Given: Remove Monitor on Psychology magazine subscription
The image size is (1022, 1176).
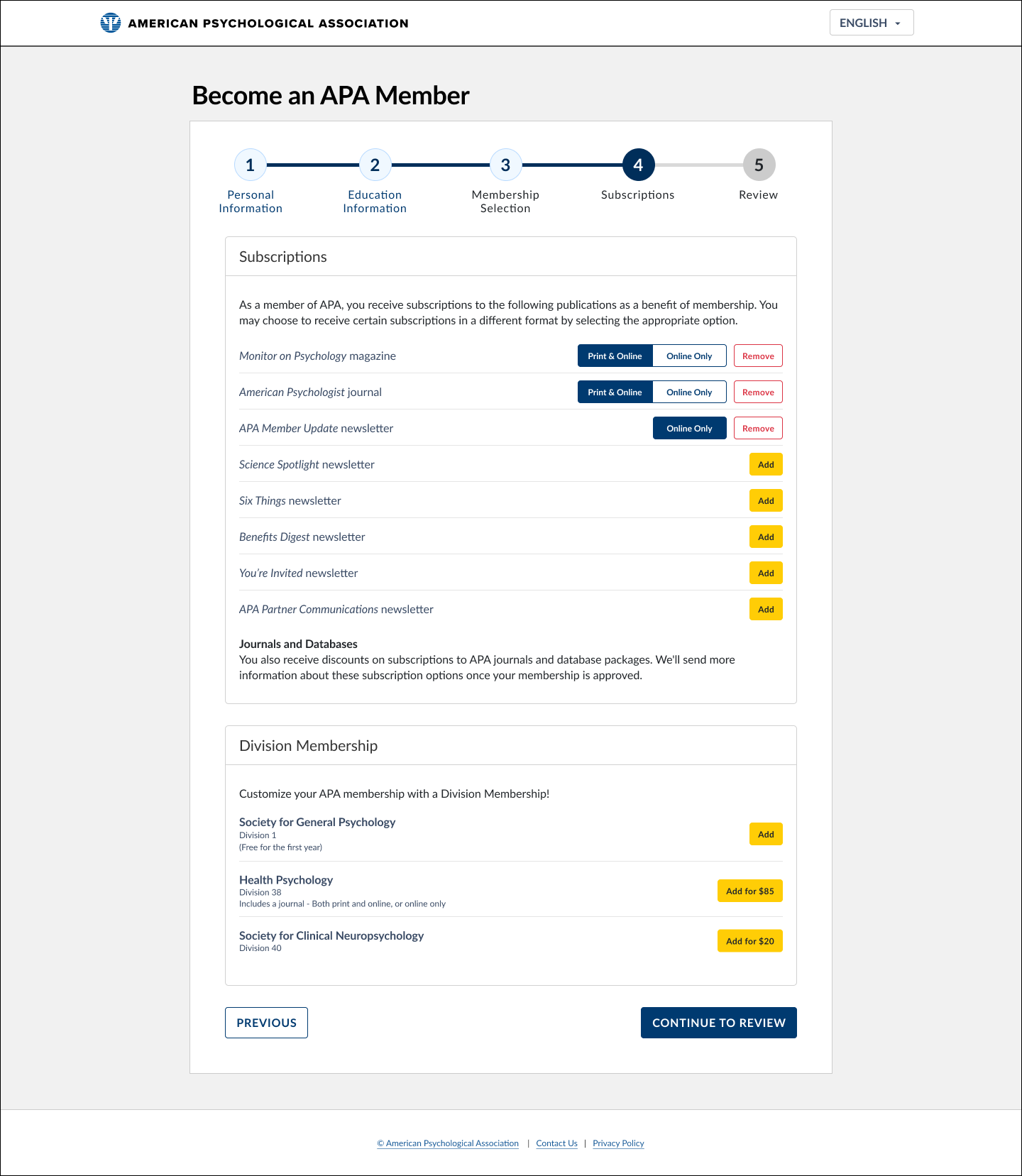Looking at the screenshot, I should pyautogui.click(x=758, y=356).
